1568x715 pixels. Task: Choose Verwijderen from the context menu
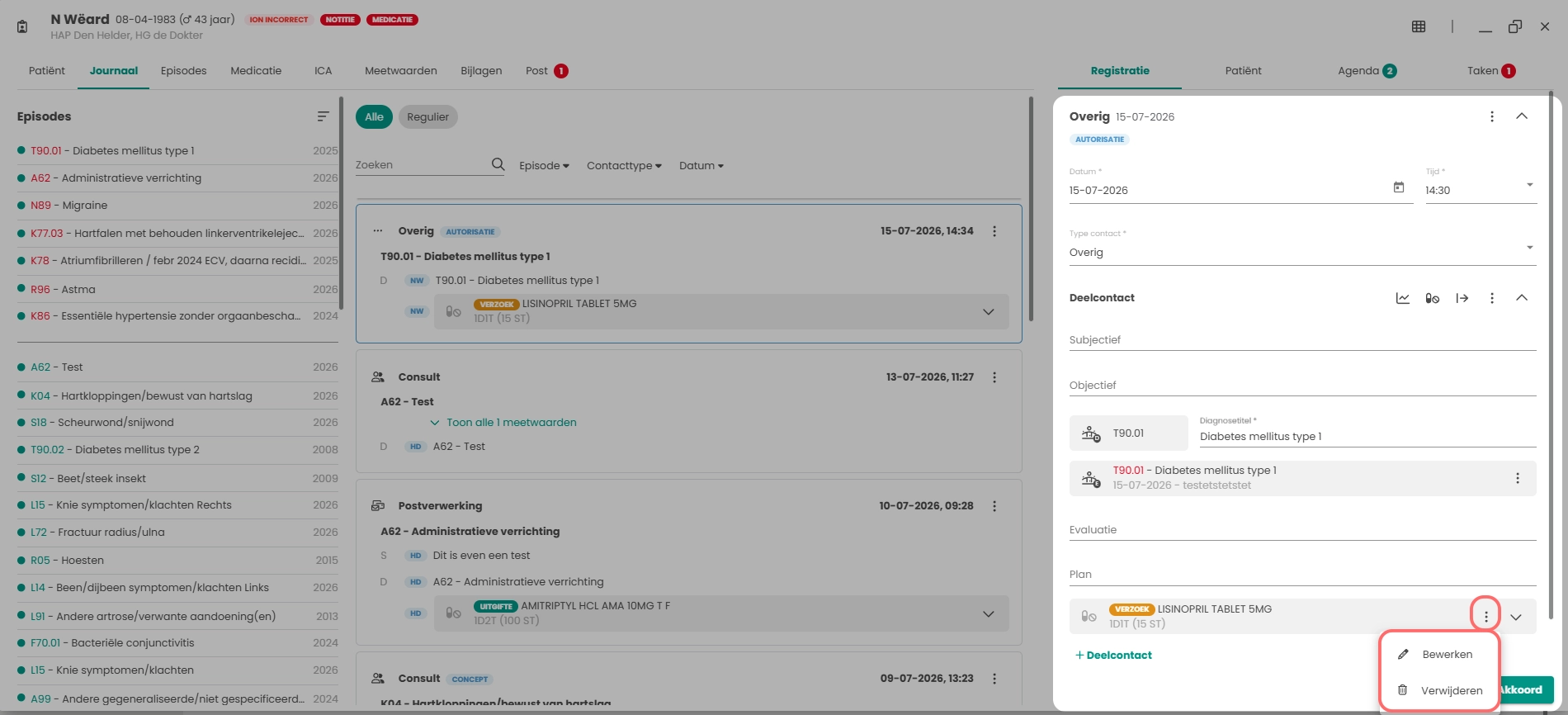click(x=1439, y=690)
